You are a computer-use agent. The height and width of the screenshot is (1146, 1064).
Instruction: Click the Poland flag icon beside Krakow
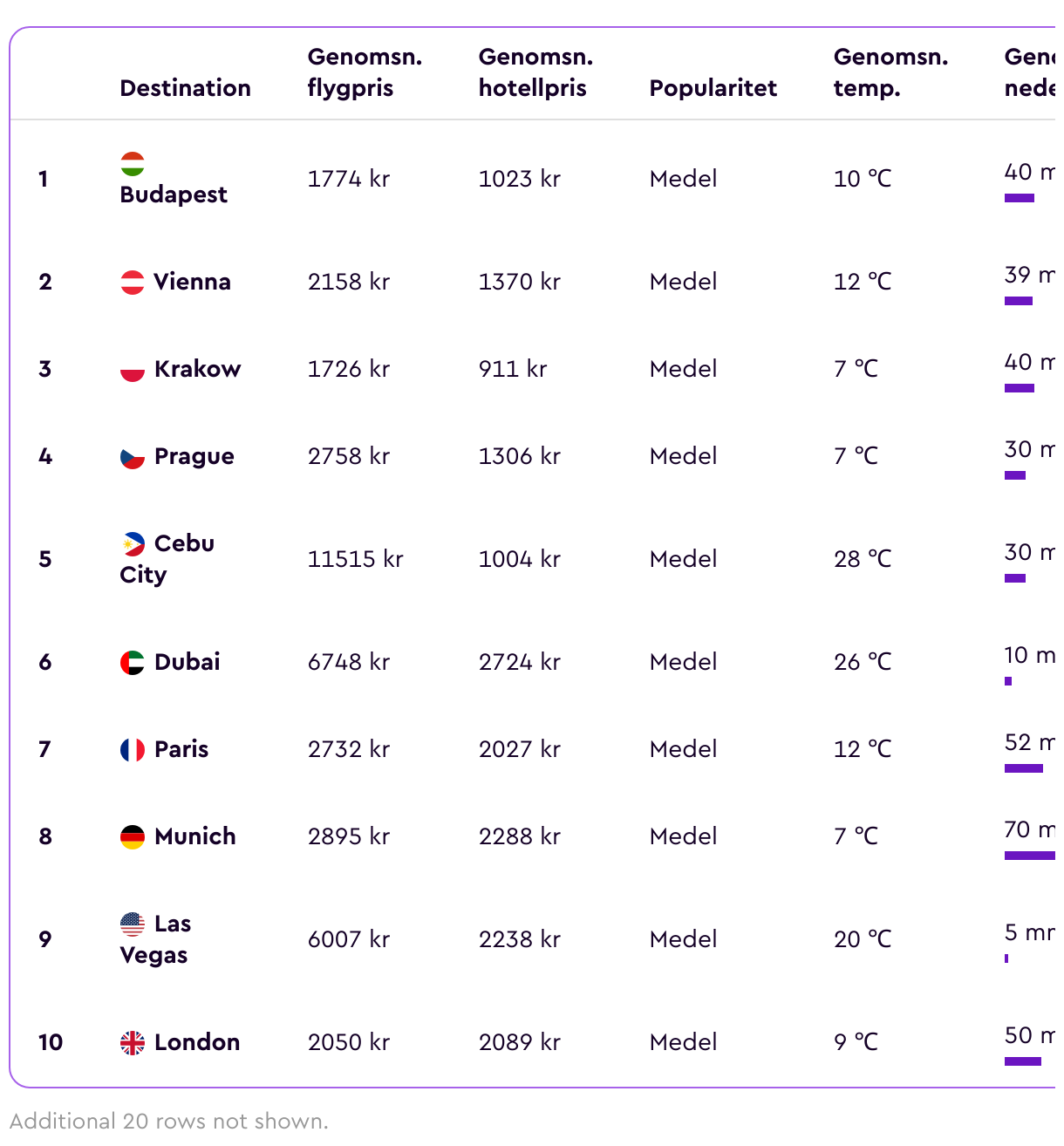(133, 369)
